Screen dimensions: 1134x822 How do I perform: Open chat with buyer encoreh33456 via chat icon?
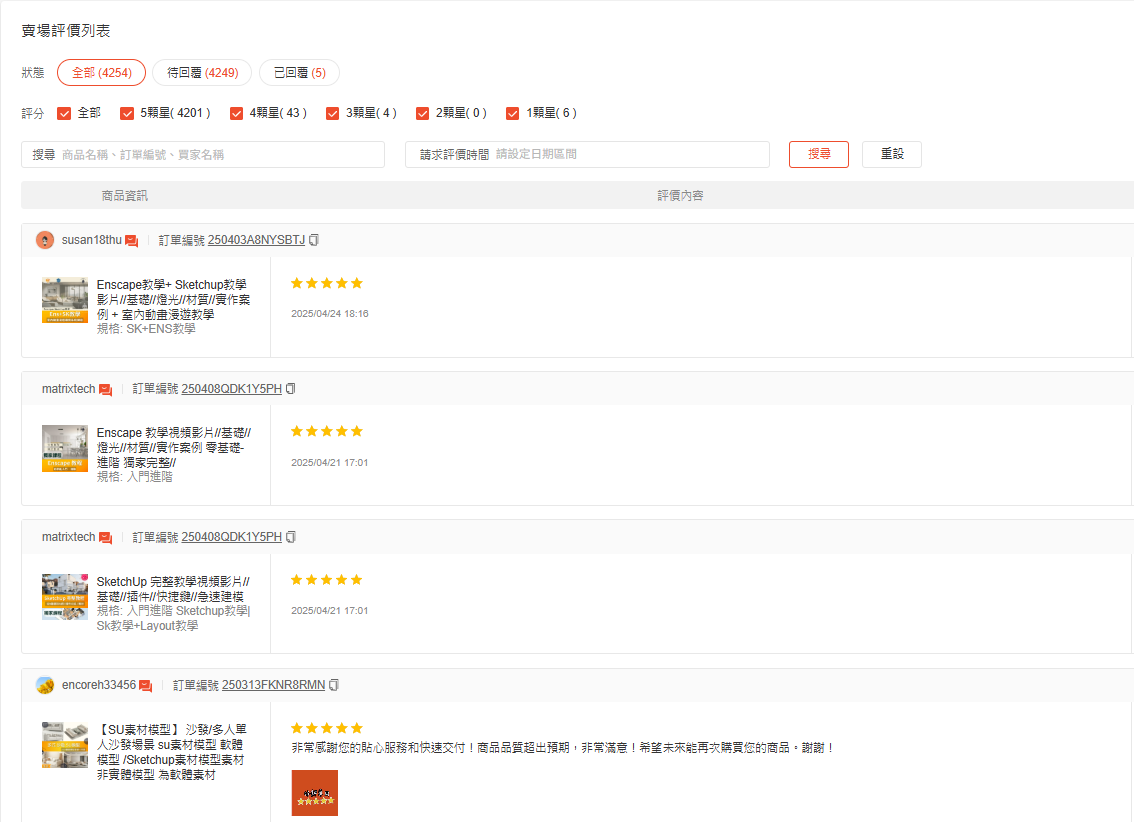[146, 685]
